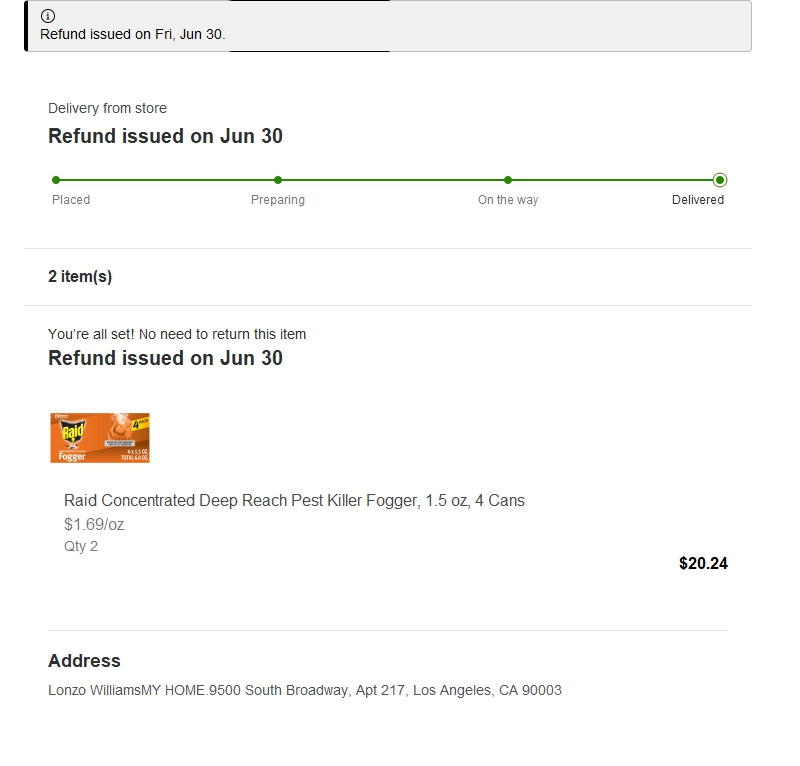Image resolution: width=800 pixels, height=766 pixels.
Task: Click the Raid Fogger product thumbnail
Action: point(100,438)
